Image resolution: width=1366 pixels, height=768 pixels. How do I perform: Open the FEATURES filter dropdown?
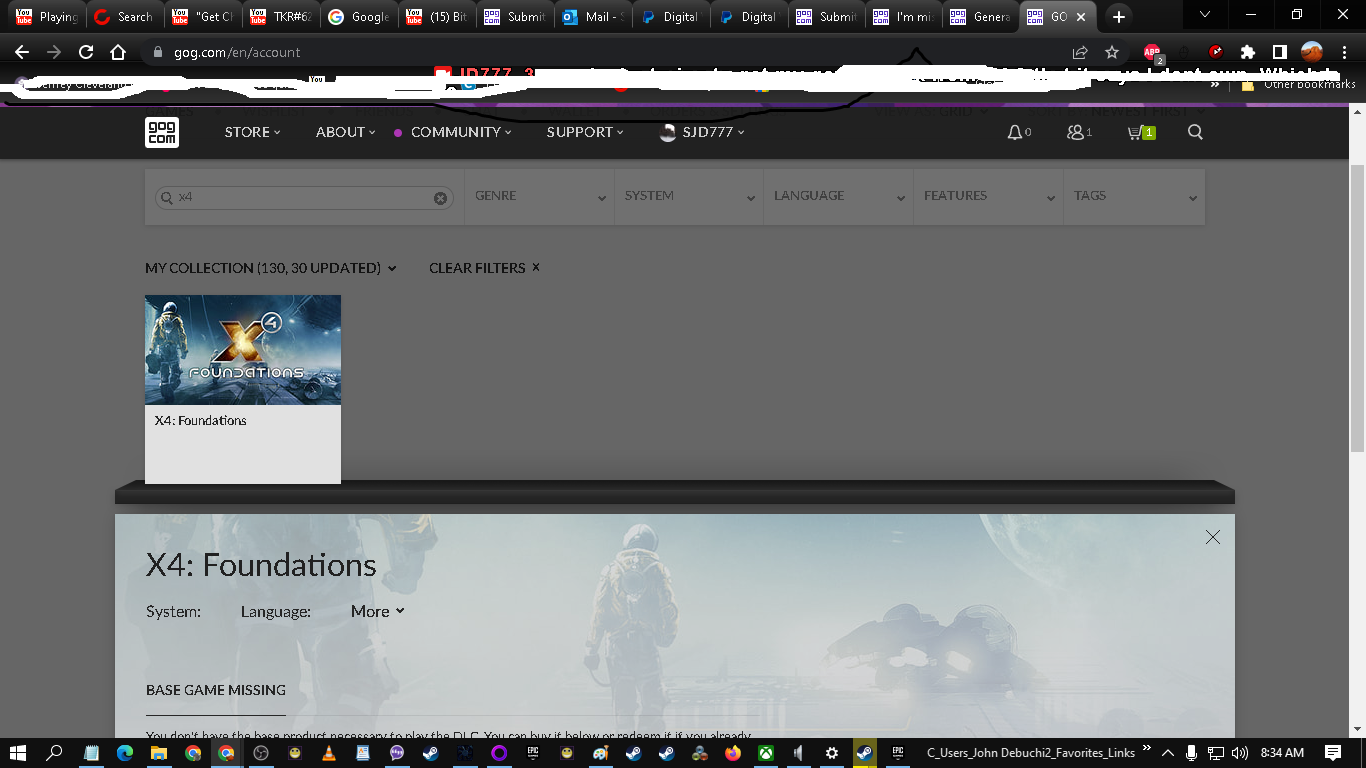tap(988, 196)
